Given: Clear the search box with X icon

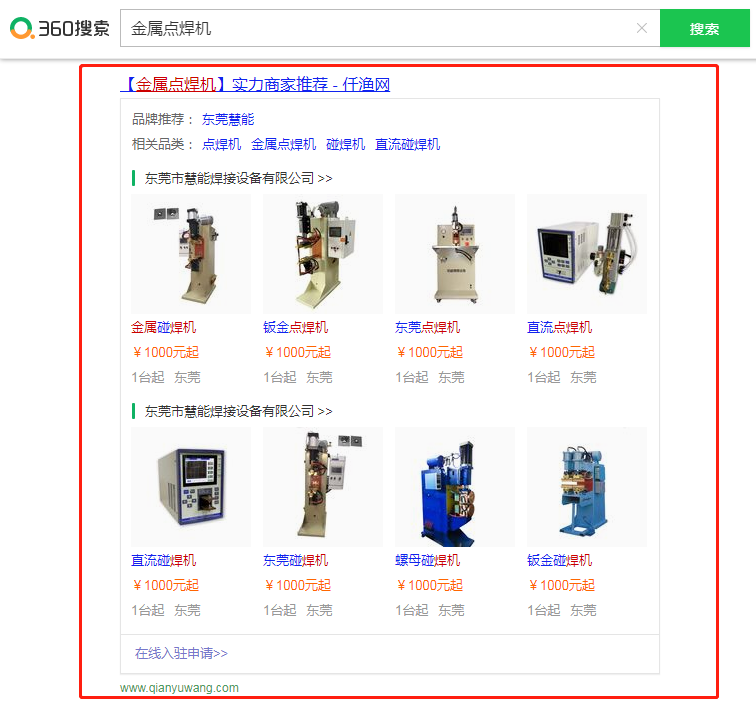Looking at the screenshot, I should coord(641,28).
